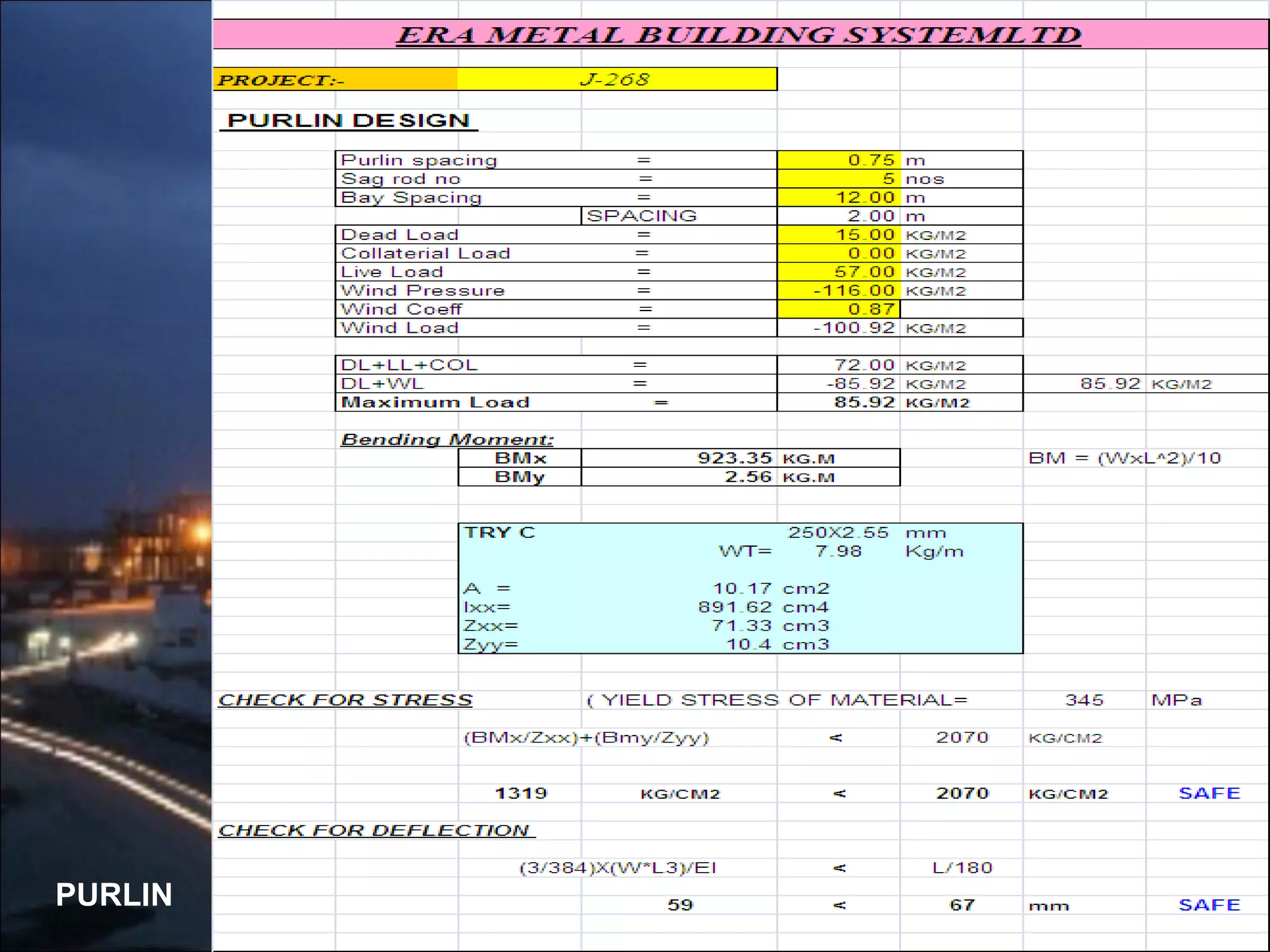The height and width of the screenshot is (952, 1270).
Task: Select the PURLIN DESIGN heading
Action: tap(349, 120)
